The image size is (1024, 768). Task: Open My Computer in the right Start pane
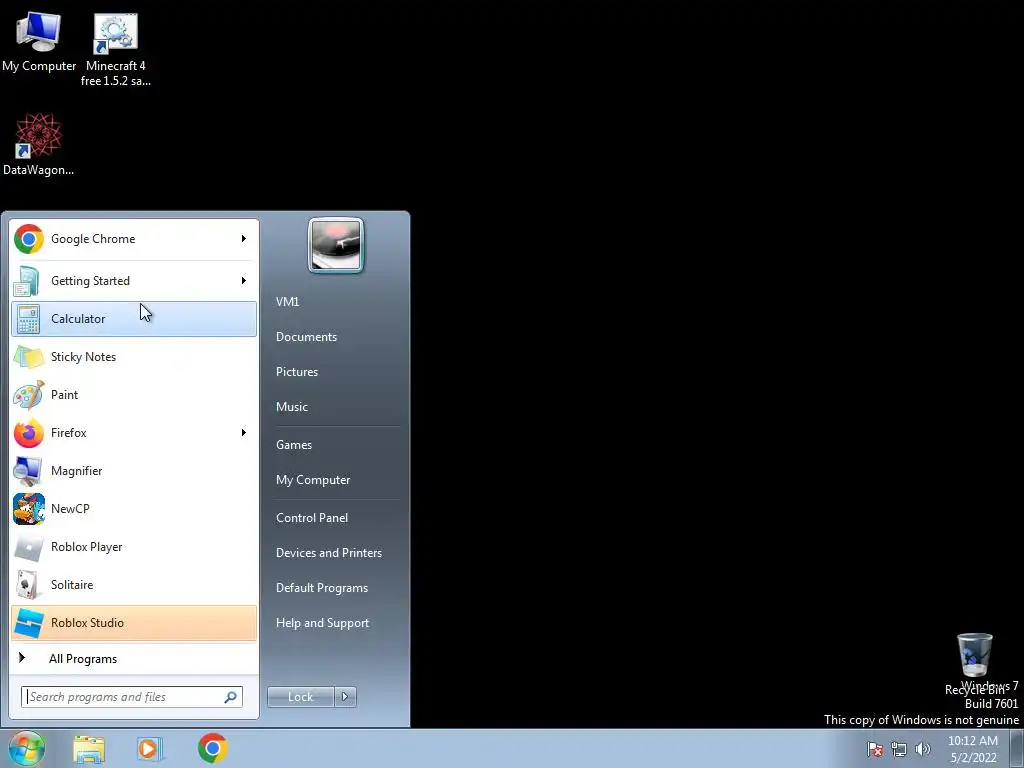pyautogui.click(x=313, y=480)
